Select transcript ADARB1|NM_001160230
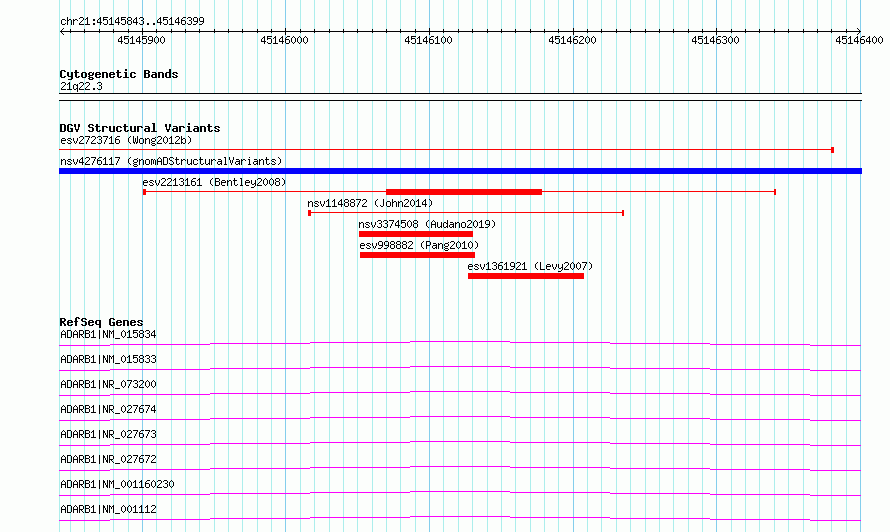This screenshot has height=532, width=890. pyautogui.click(x=117, y=484)
